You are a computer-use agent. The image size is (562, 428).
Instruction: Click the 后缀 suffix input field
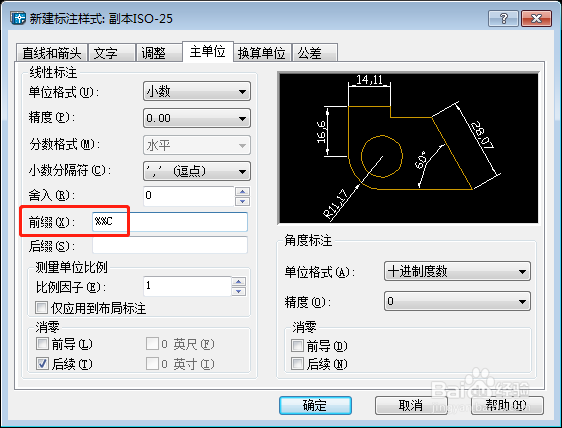(170, 246)
